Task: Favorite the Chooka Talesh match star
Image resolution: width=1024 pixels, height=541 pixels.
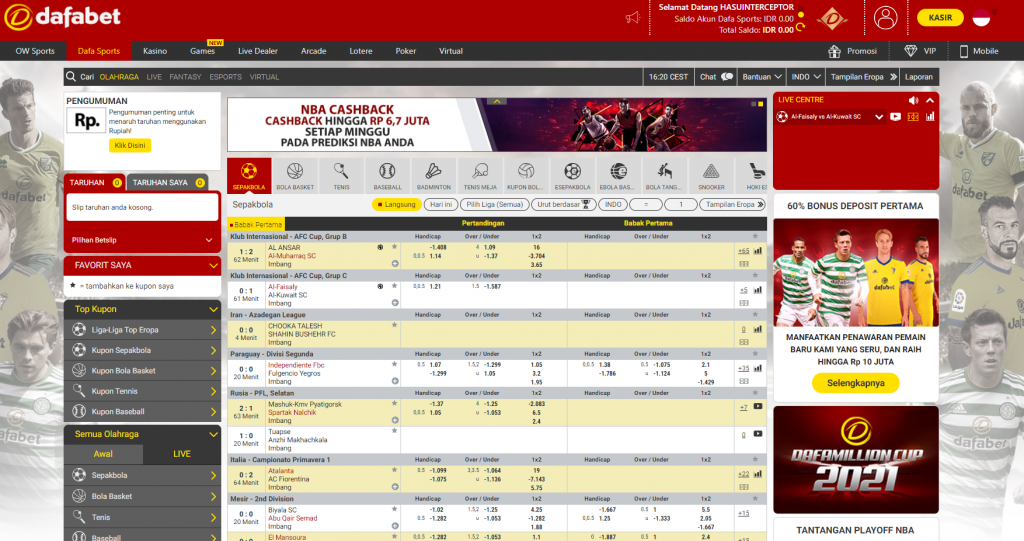Action: point(394,325)
